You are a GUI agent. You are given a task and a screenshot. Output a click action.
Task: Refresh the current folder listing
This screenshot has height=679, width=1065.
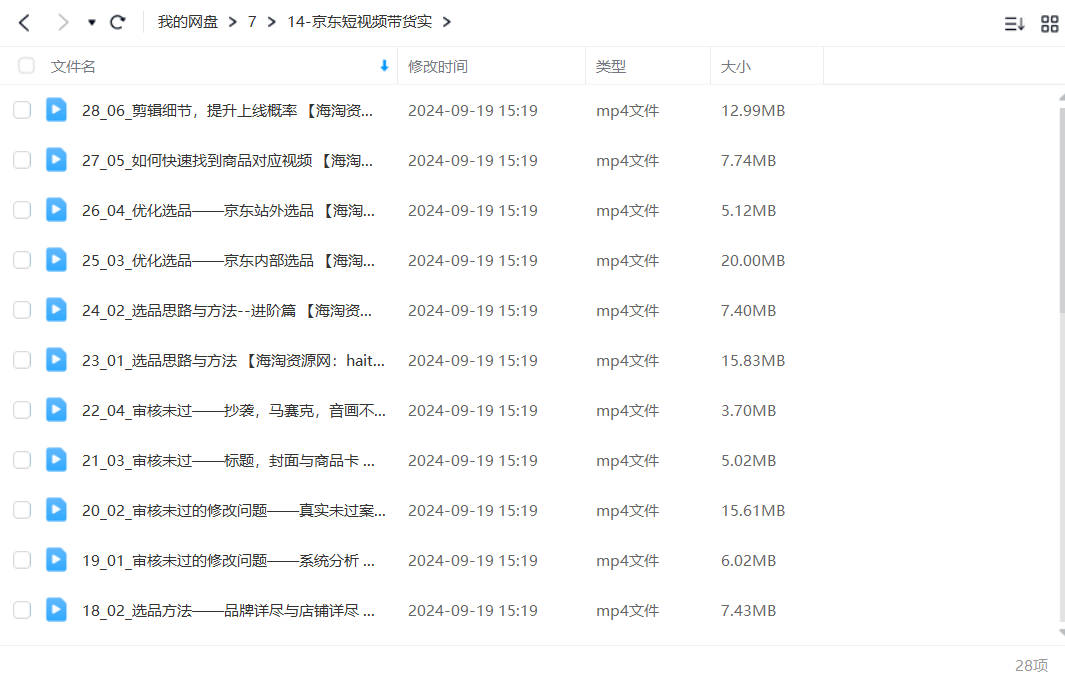pos(118,22)
